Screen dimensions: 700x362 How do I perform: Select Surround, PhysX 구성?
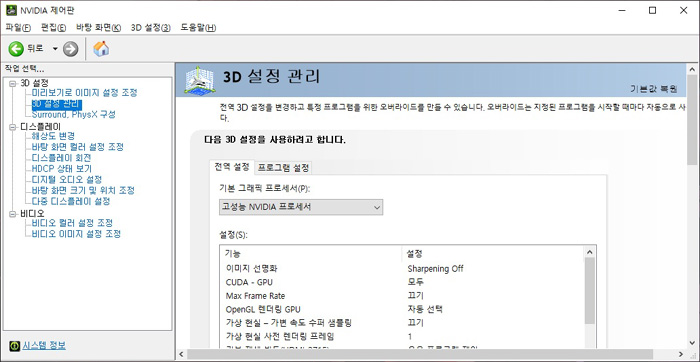[74, 115]
